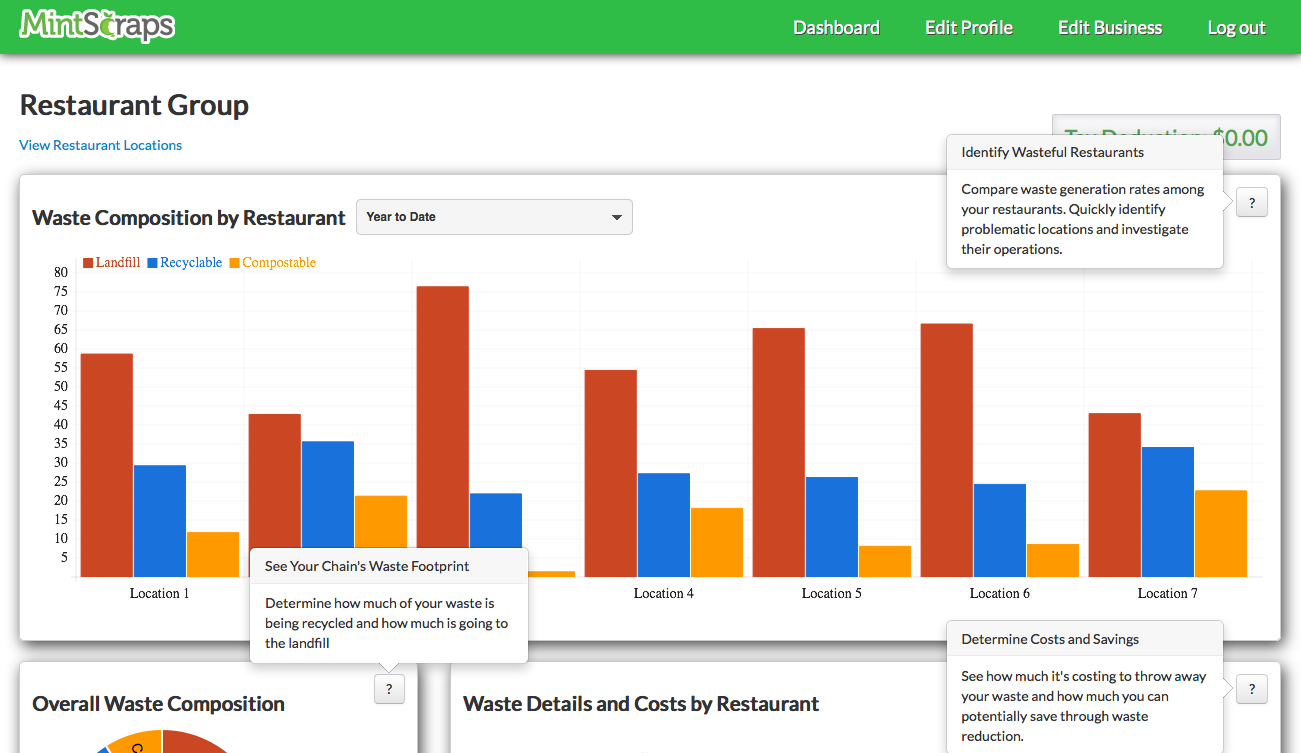Screen dimensions: 1301x753
Task: Click the help button on Waste Details and Costs
Action: pos(1252,689)
